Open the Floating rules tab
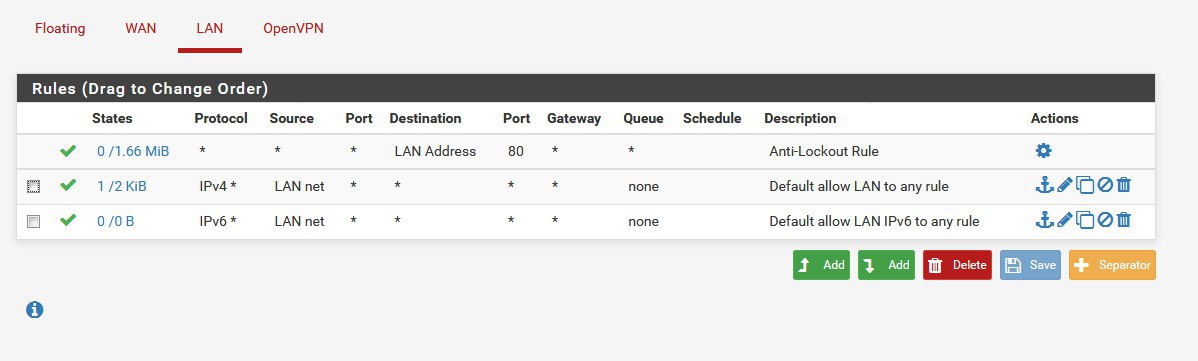Image resolution: width=1198 pixels, height=361 pixels. point(60,28)
